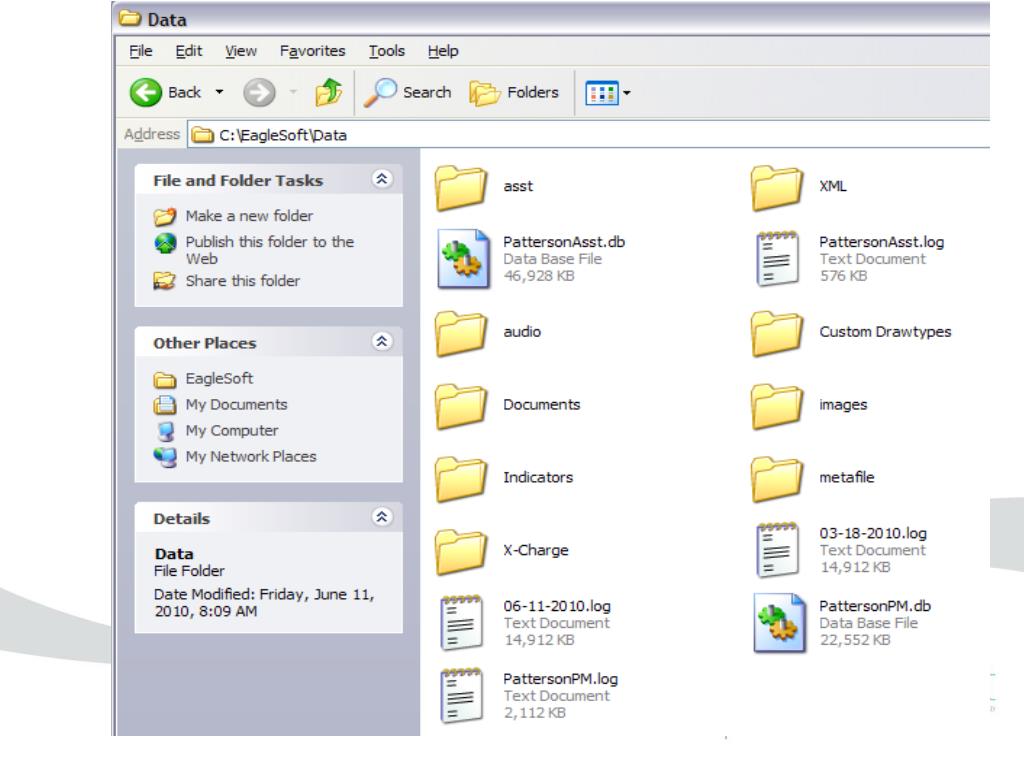
Task: Click the My Network Places icon
Action: [165, 456]
